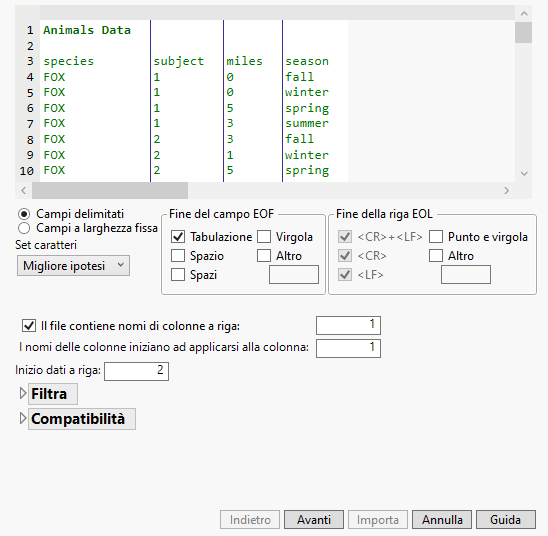548x536 pixels.
Task: Click the 'season' header in preview
Action: [307, 61]
